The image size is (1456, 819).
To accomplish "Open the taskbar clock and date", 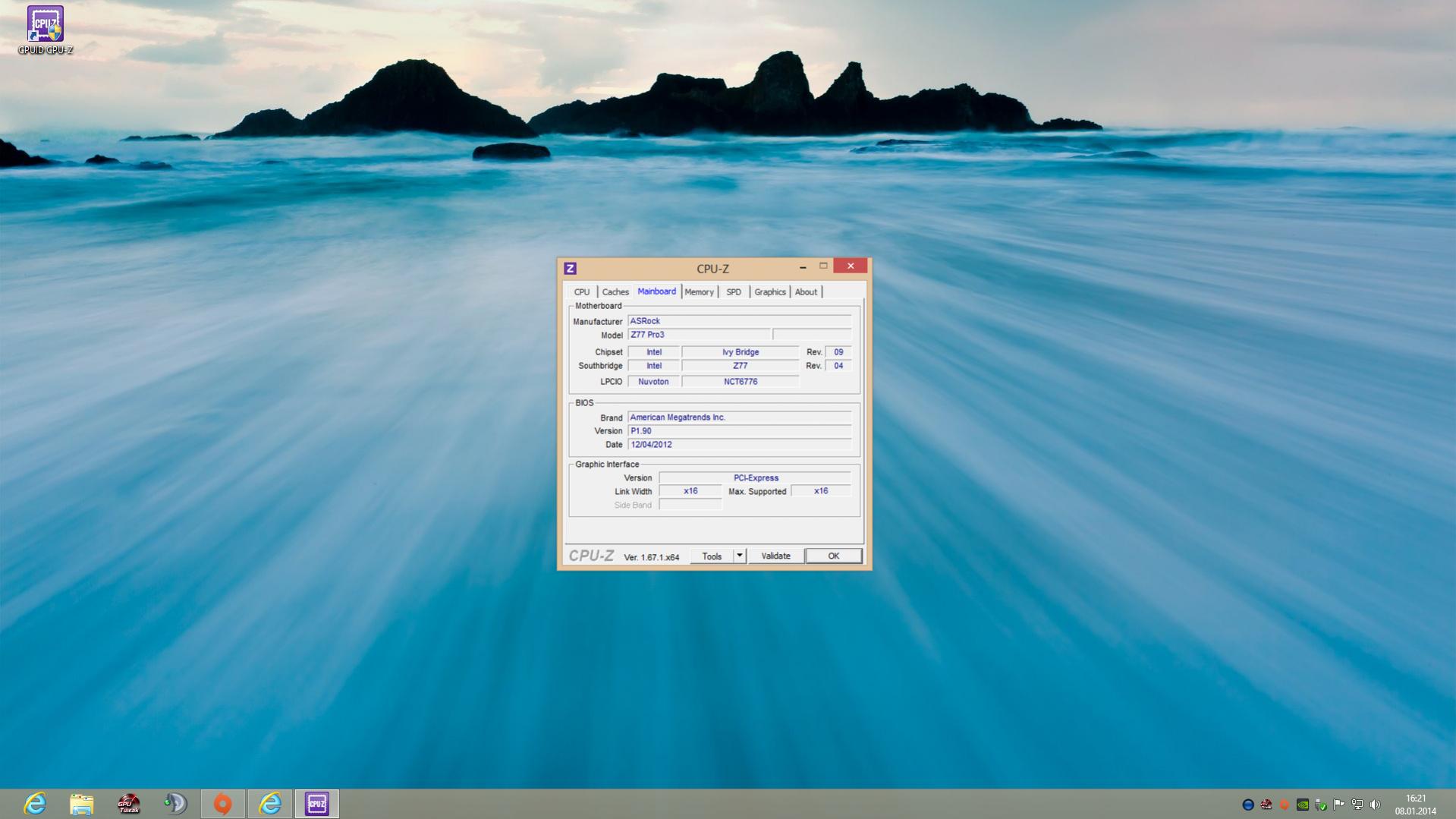I will [x=1415, y=805].
